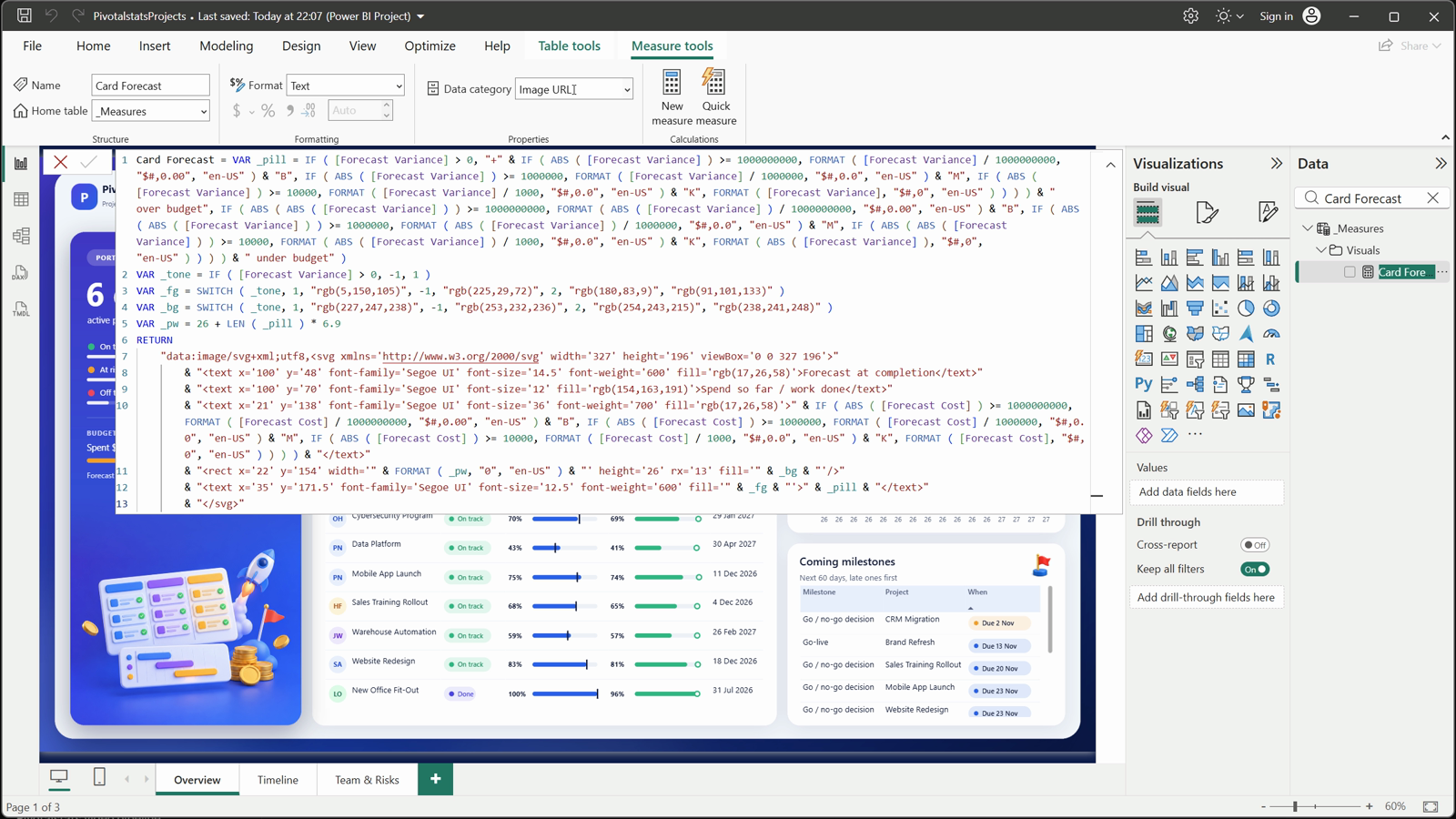Cancel the formula edit with X

(x=61, y=162)
